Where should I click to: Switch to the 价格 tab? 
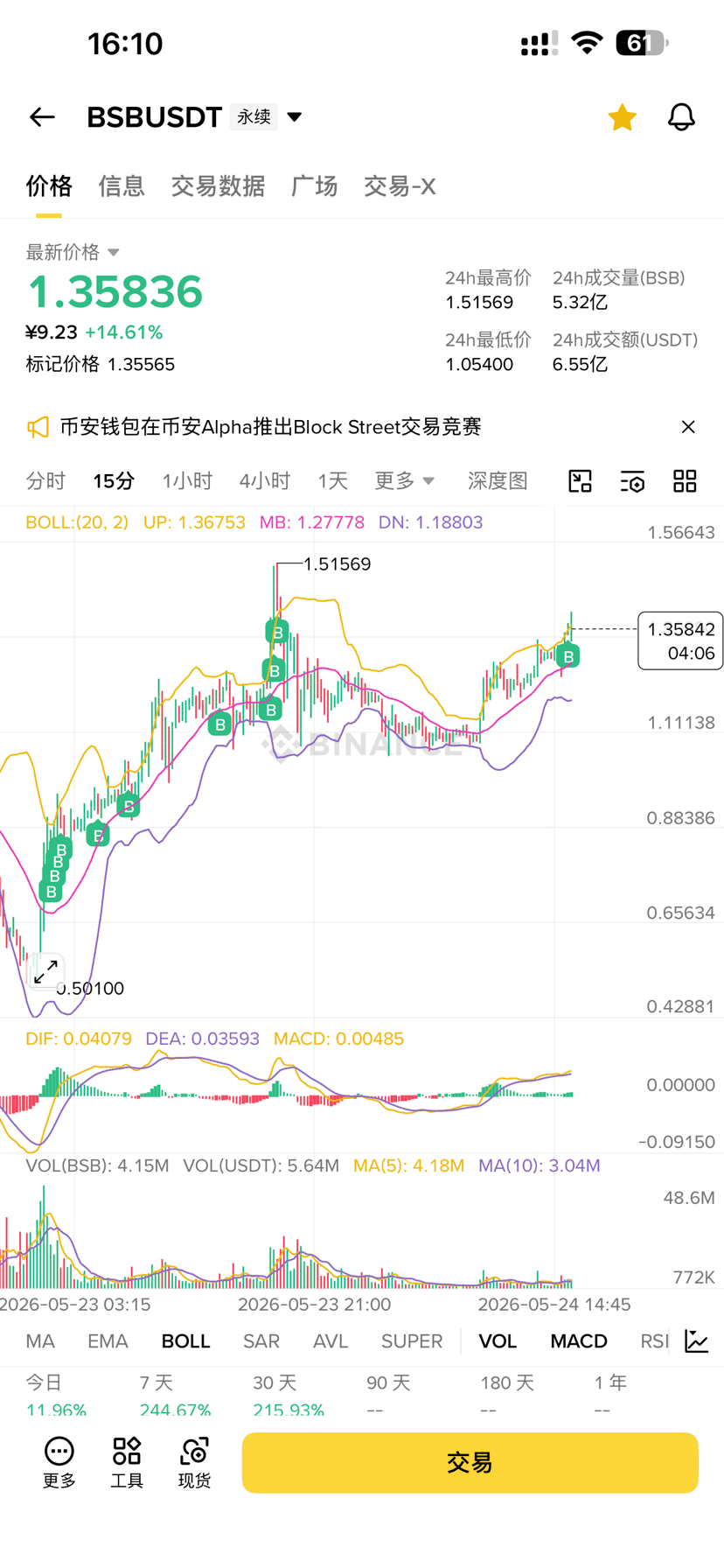(49, 186)
